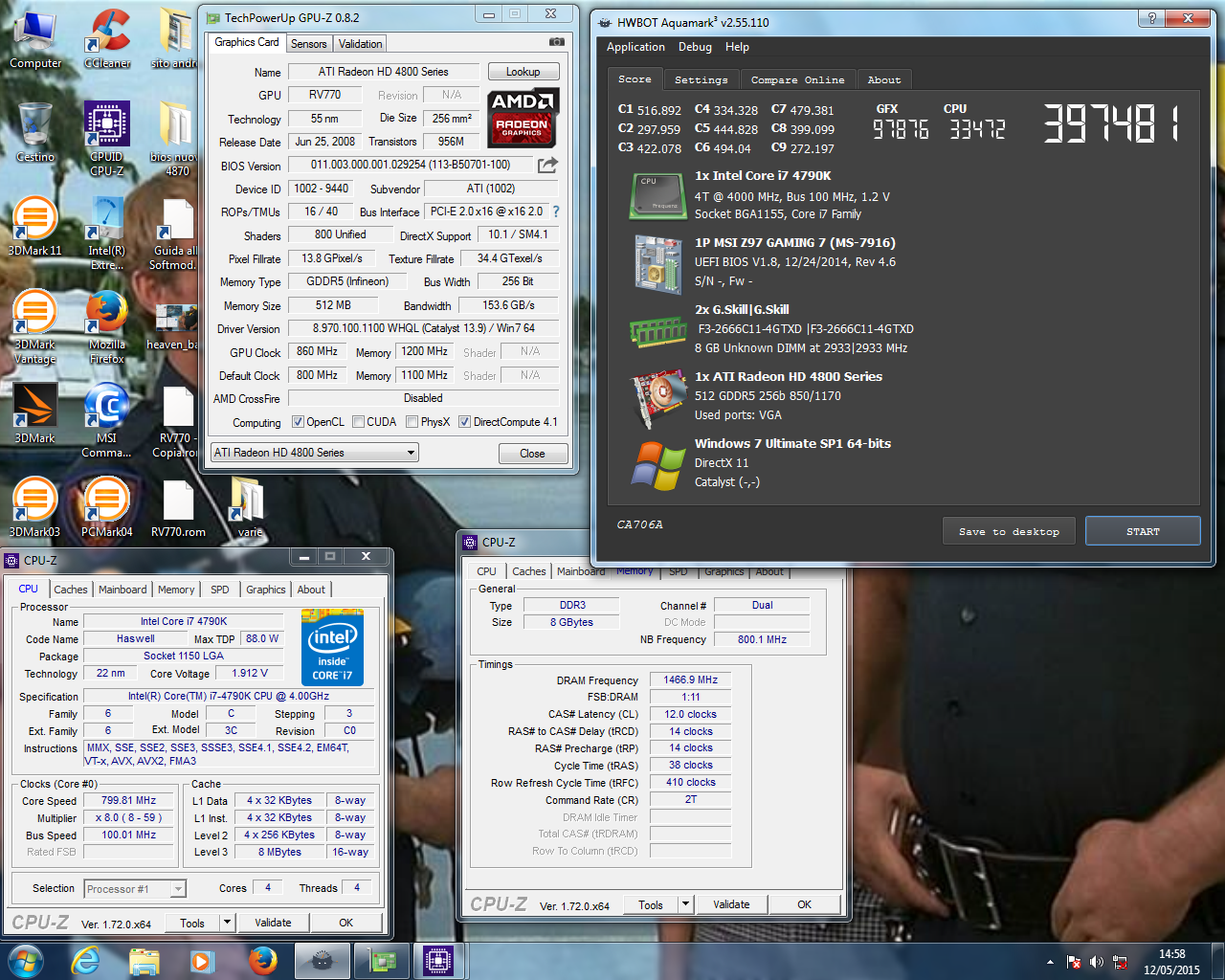1225x980 pixels.
Task: Toggle the DirectCompute 4.1 checkbox
Action: pyautogui.click(x=464, y=422)
